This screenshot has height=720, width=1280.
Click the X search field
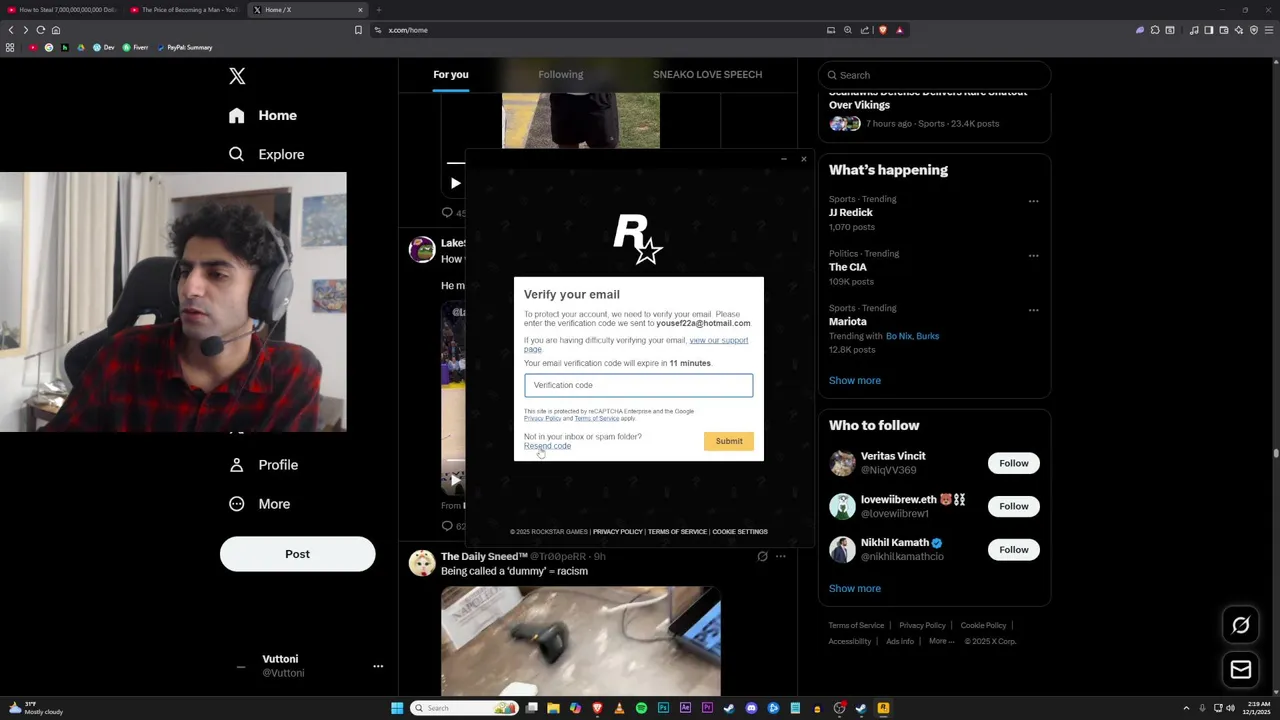934,75
